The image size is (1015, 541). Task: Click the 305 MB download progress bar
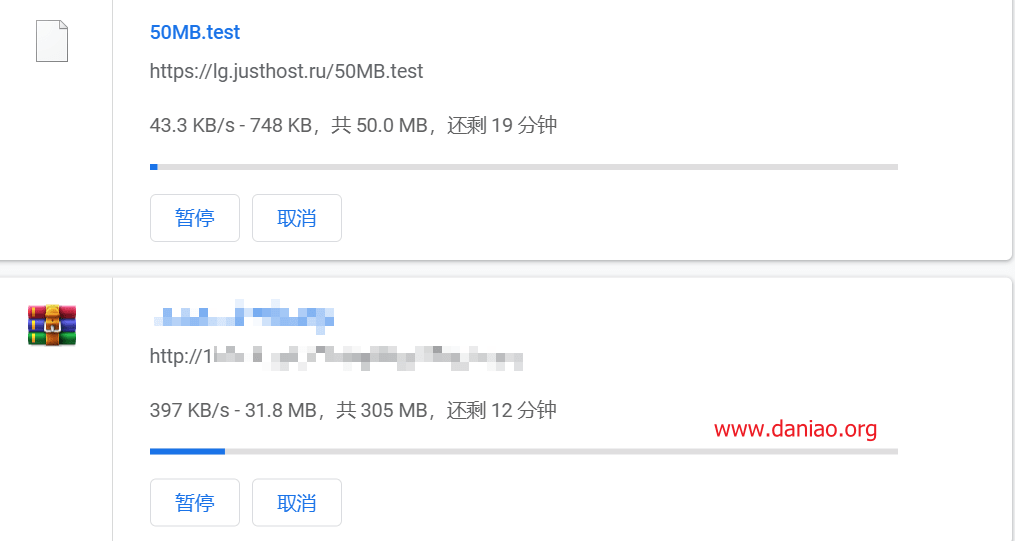pos(524,452)
